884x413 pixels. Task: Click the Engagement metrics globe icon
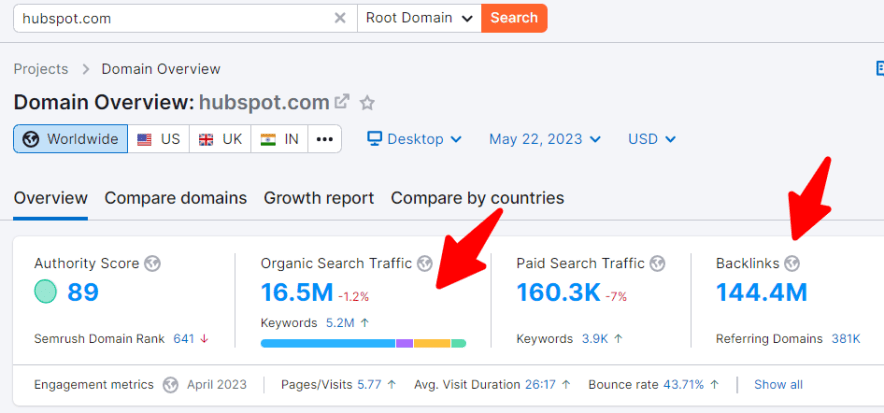point(170,385)
